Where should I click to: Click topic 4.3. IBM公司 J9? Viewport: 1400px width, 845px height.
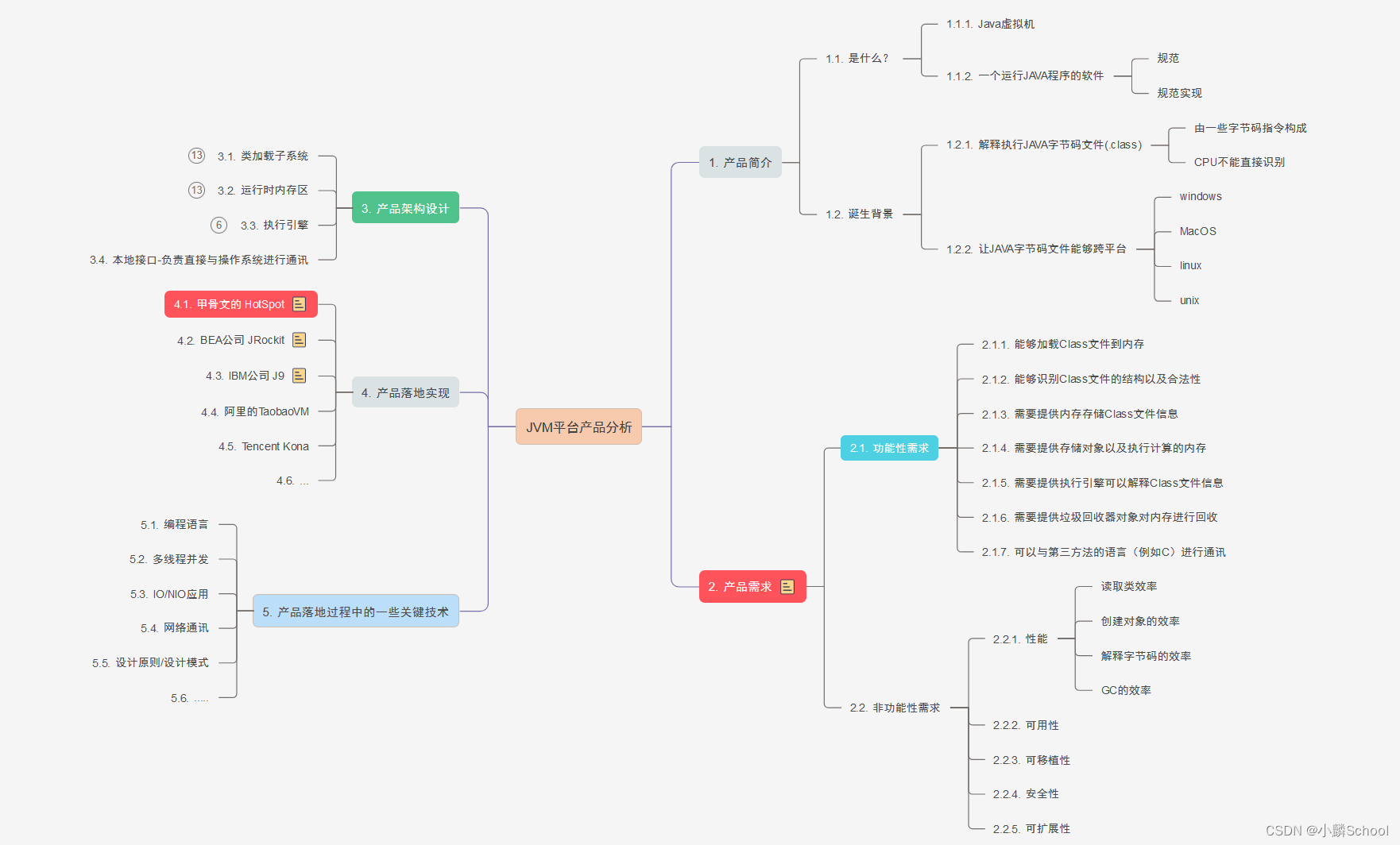click(x=245, y=376)
